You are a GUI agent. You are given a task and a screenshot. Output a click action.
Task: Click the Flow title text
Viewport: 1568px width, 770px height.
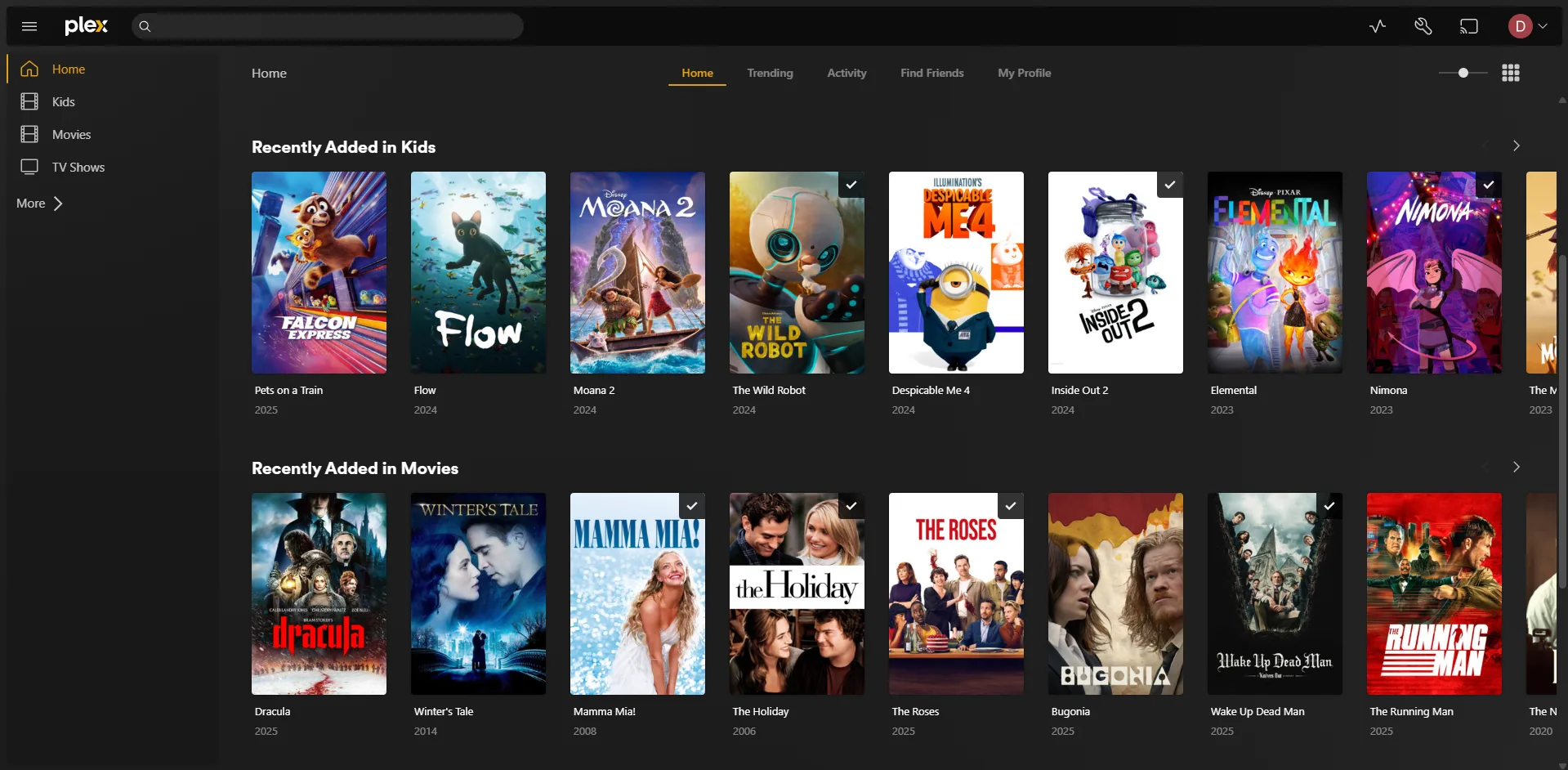pos(425,390)
